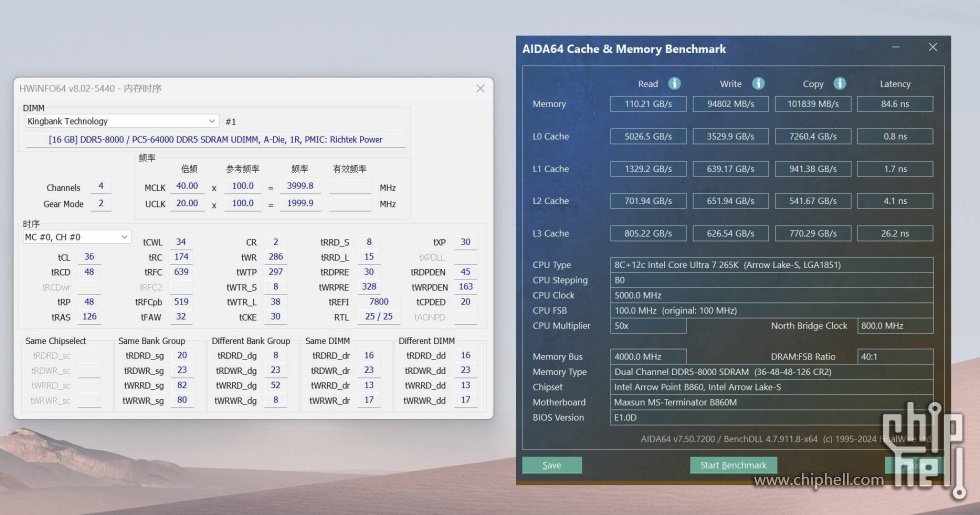The width and height of the screenshot is (980, 515).
Task: Click the Read info icon in AIDA64
Action: coord(674,83)
